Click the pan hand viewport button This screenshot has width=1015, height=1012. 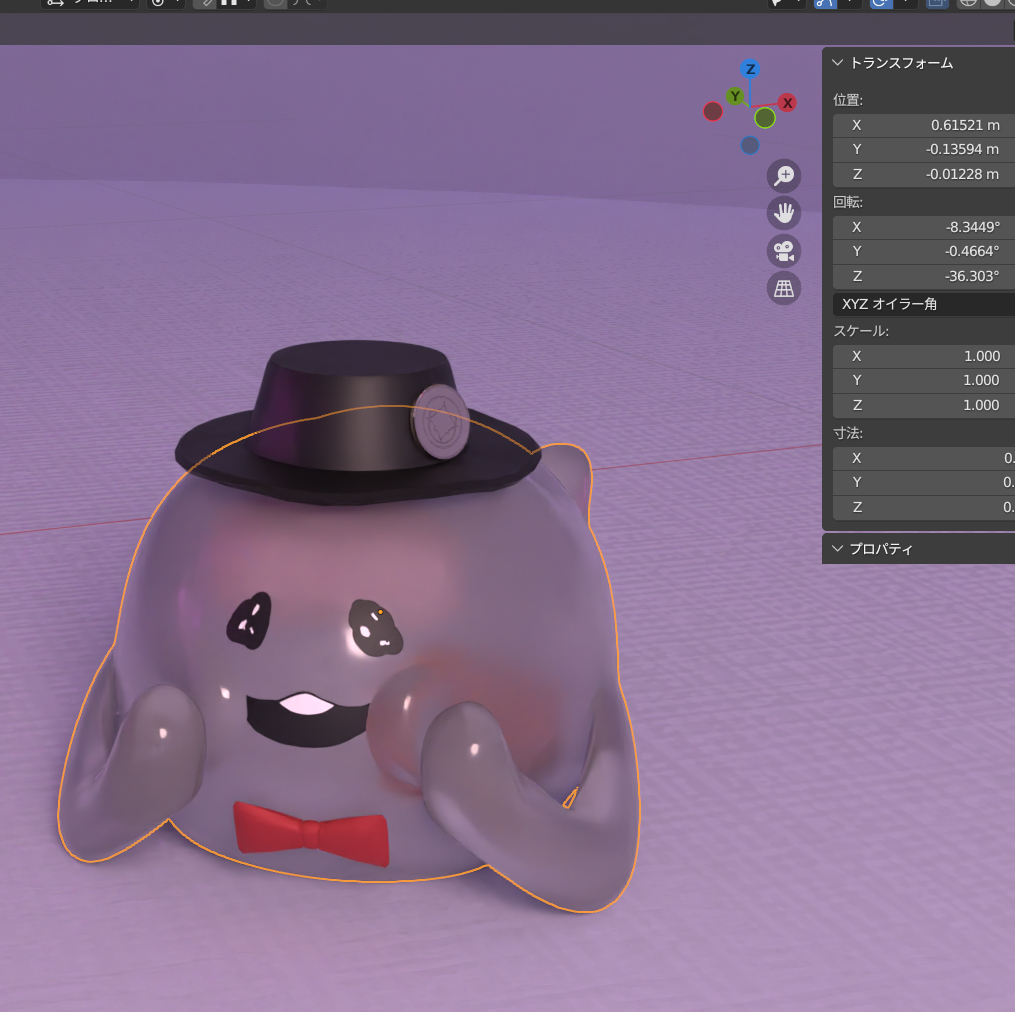783,213
